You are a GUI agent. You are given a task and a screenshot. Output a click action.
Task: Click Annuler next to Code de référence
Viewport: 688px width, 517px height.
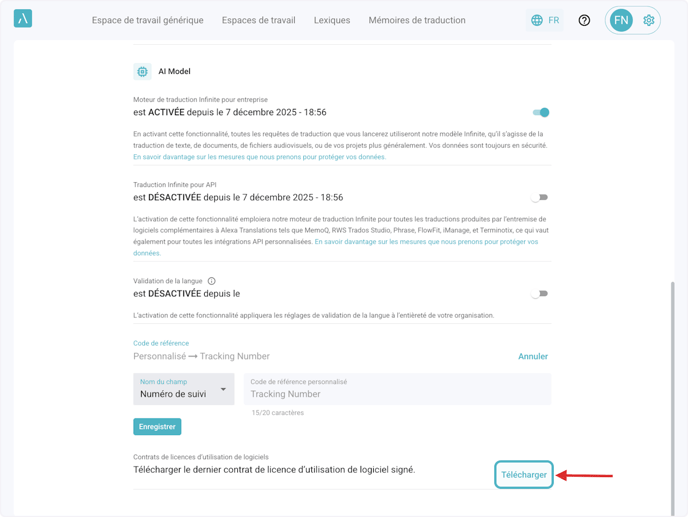[533, 356]
